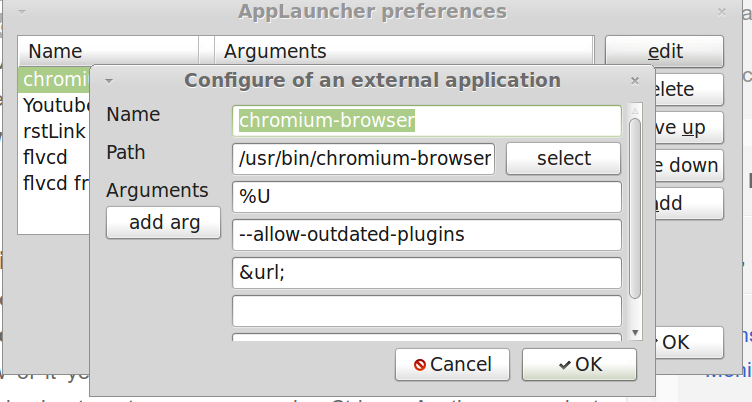Close the Configure of an external application dialog
The height and width of the screenshot is (402, 752).
point(635,81)
